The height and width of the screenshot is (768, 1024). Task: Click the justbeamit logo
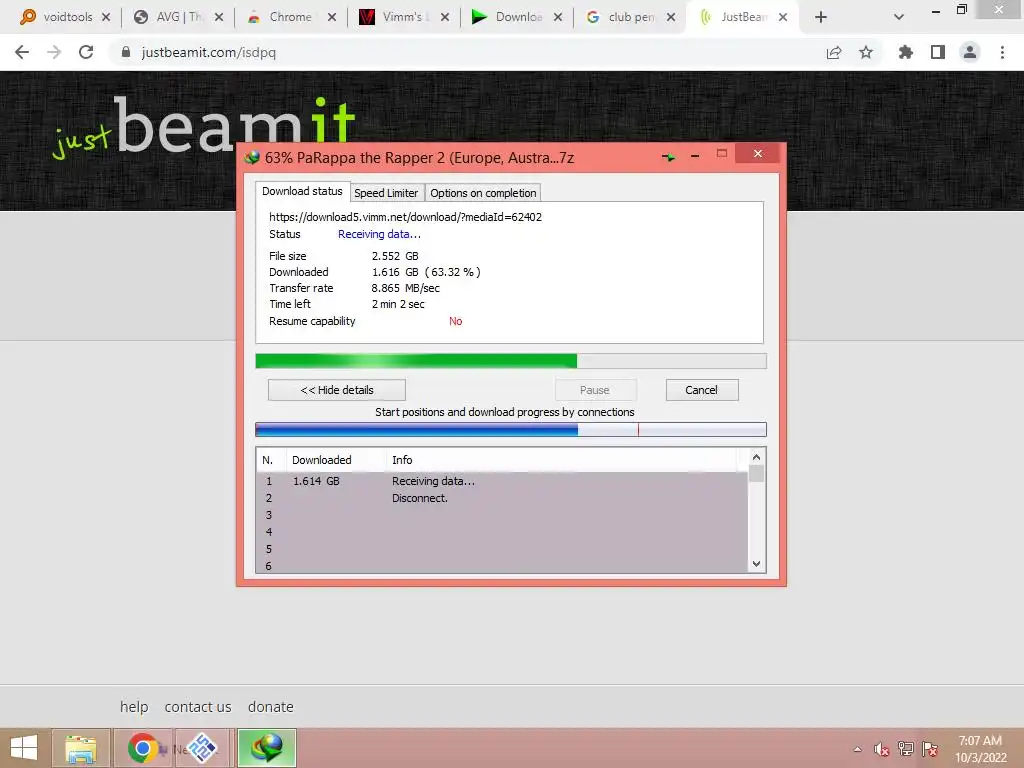click(204, 127)
